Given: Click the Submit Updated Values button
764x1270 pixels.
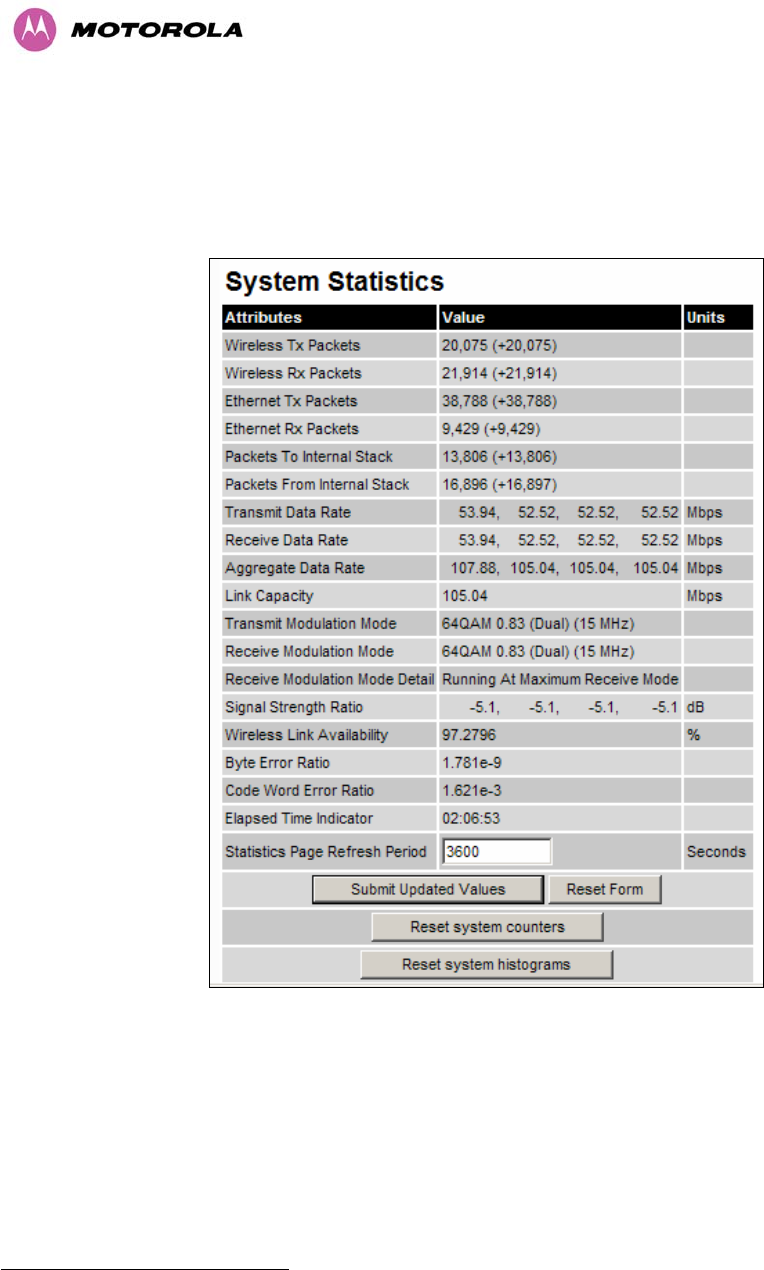Looking at the screenshot, I should (x=428, y=889).
